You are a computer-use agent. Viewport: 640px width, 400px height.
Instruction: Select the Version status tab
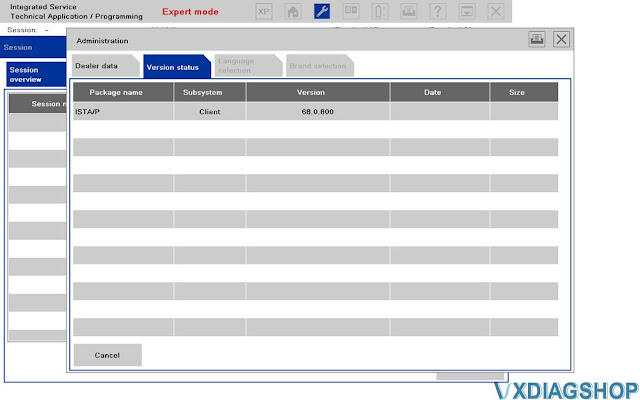pyautogui.click(x=177, y=67)
